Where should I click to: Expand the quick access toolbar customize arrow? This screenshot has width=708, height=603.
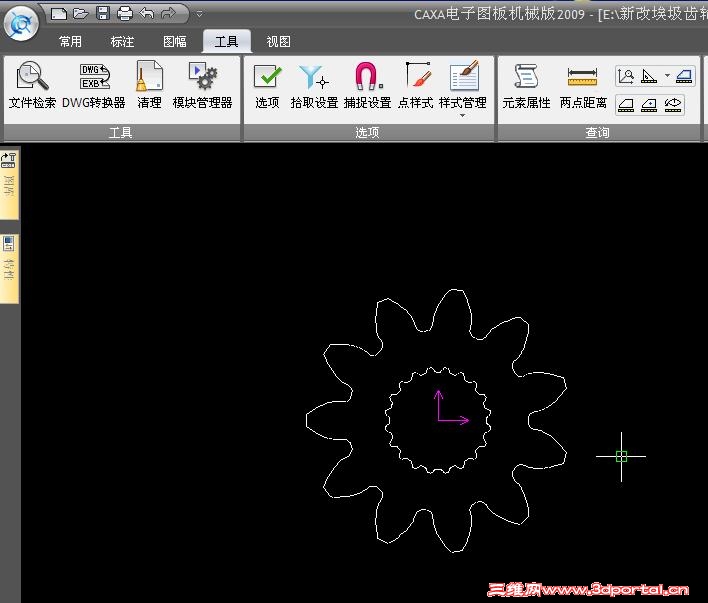199,14
